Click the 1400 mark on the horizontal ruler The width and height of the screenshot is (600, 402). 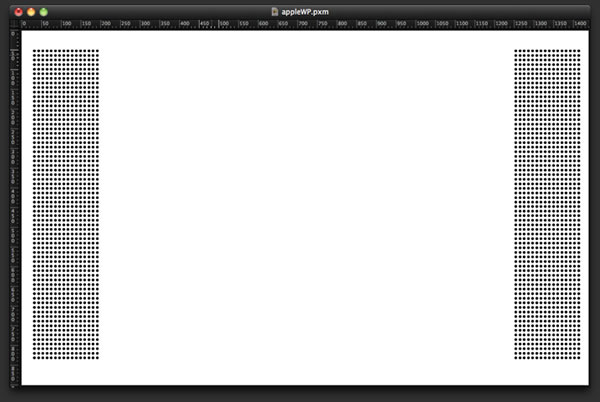pos(580,24)
